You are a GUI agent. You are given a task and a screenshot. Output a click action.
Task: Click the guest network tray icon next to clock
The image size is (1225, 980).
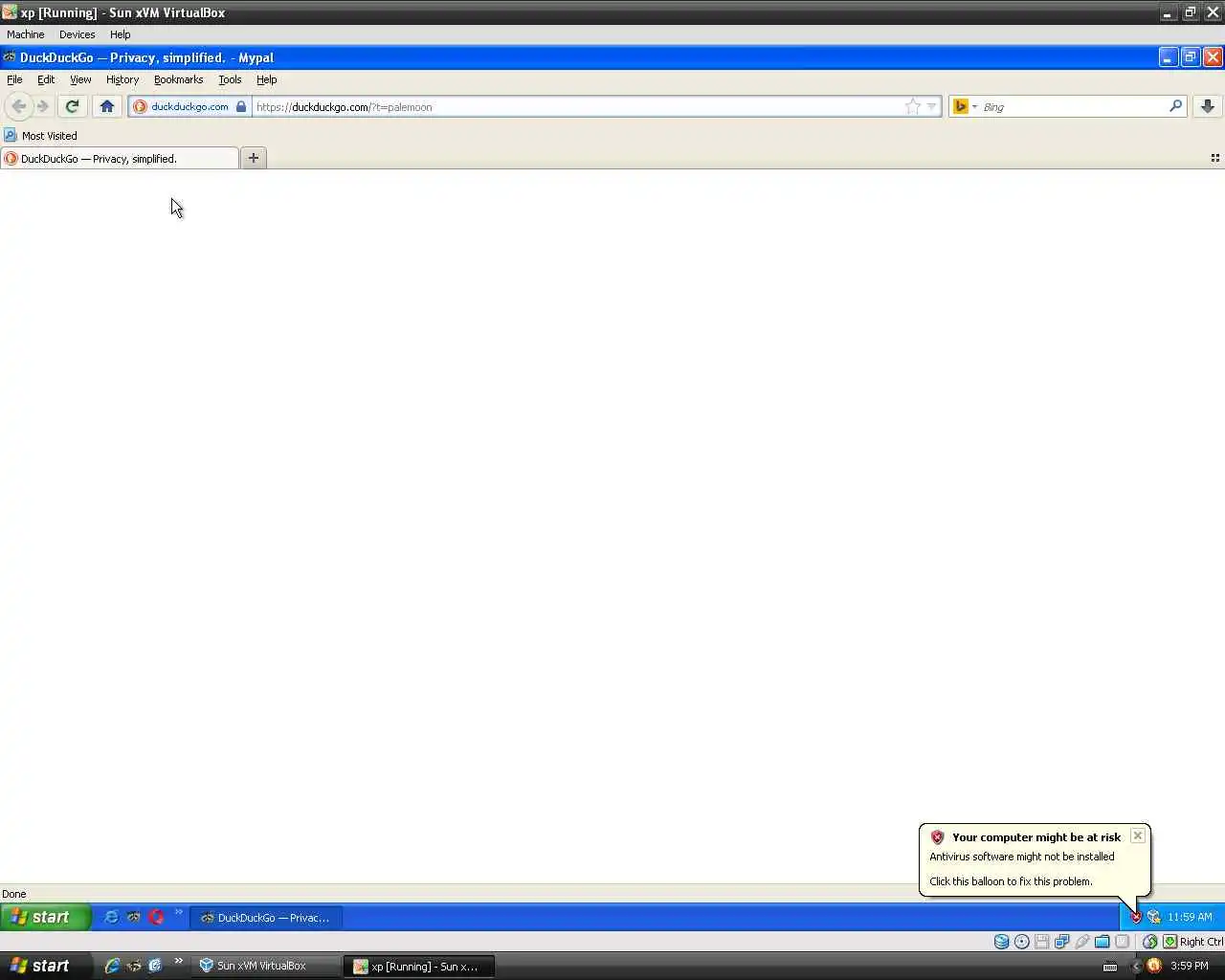1153,917
